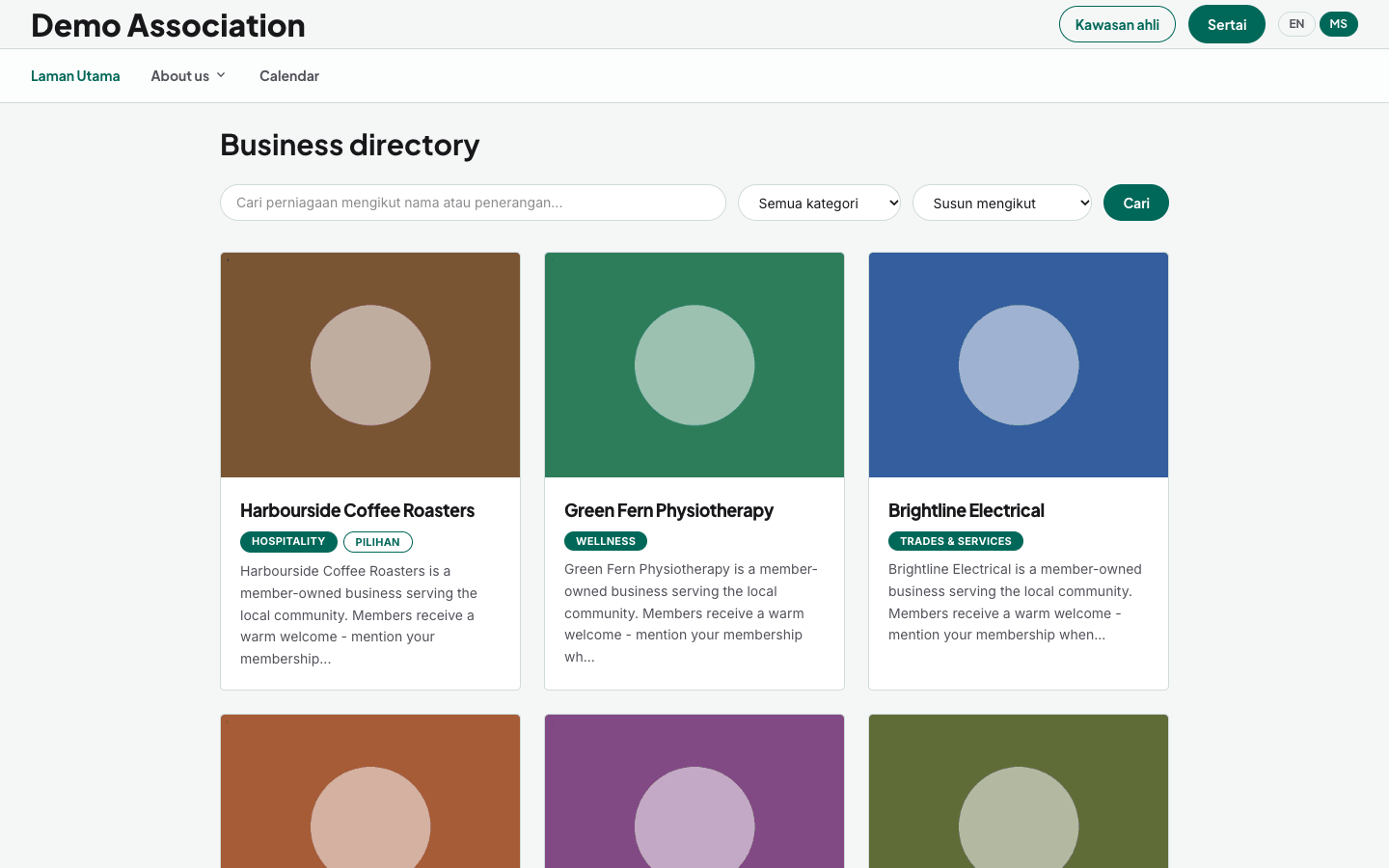The height and width of the screenshot is (868, 1389).
Task: Open the Semua kategori dropdown
Action: tap(819, 203)
